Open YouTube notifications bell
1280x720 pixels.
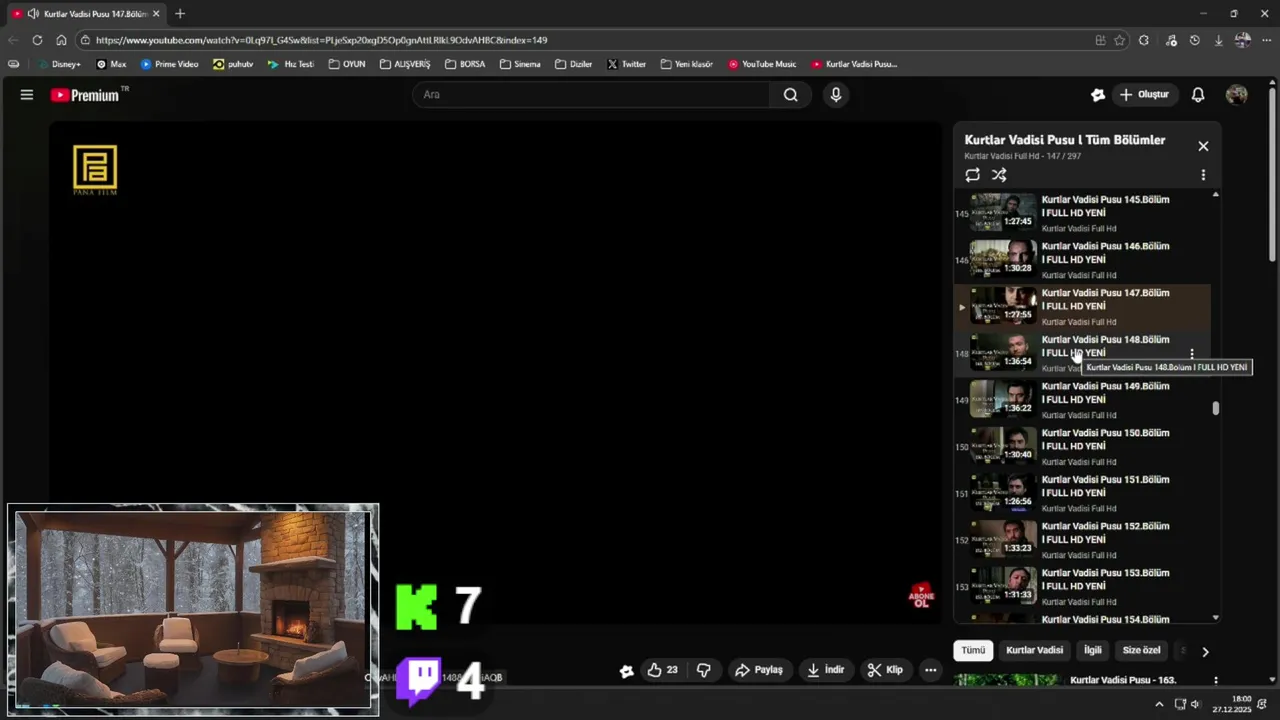[1198, 95]
